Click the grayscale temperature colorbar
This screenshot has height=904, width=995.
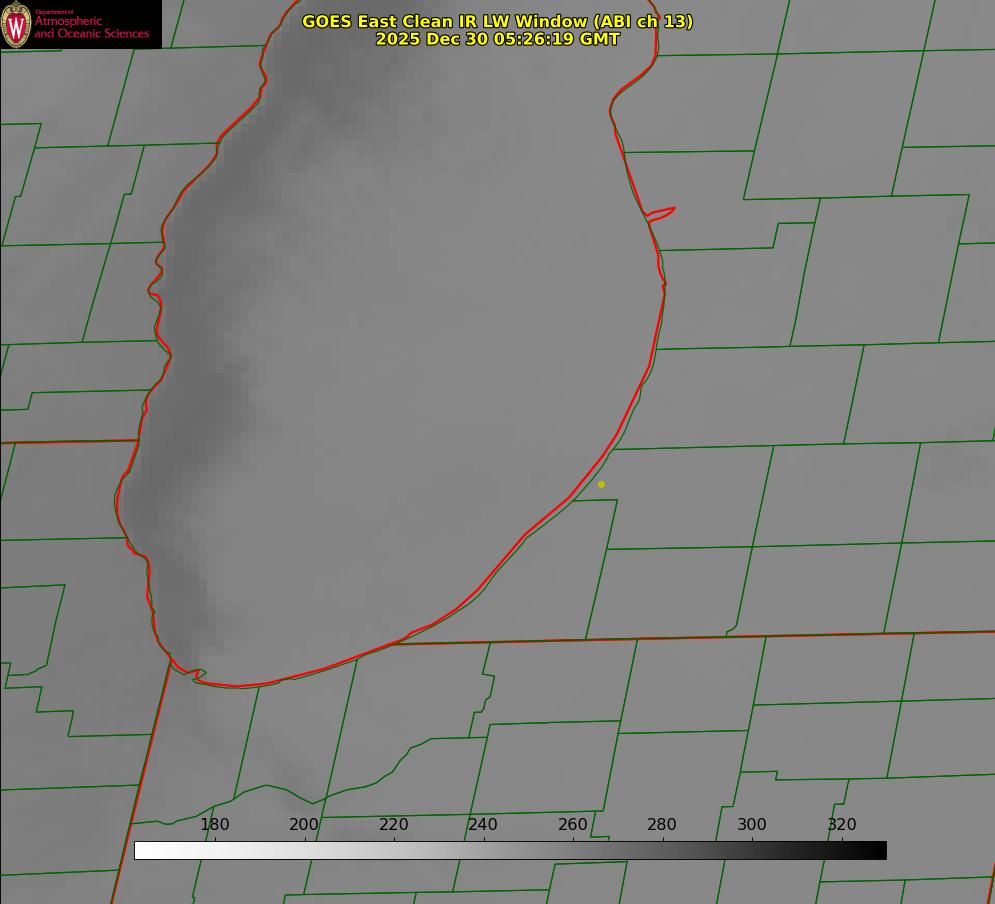click(510, 850)
